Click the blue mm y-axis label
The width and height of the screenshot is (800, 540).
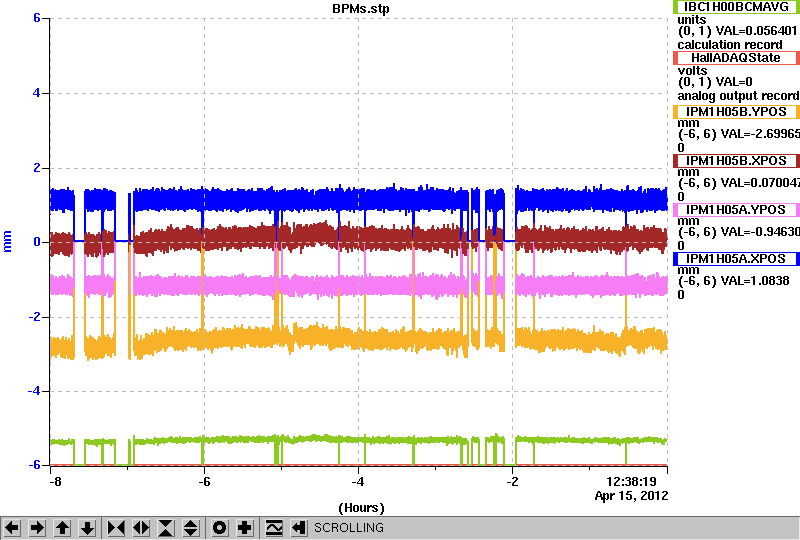pyautogui.click(x=7, y=241)
